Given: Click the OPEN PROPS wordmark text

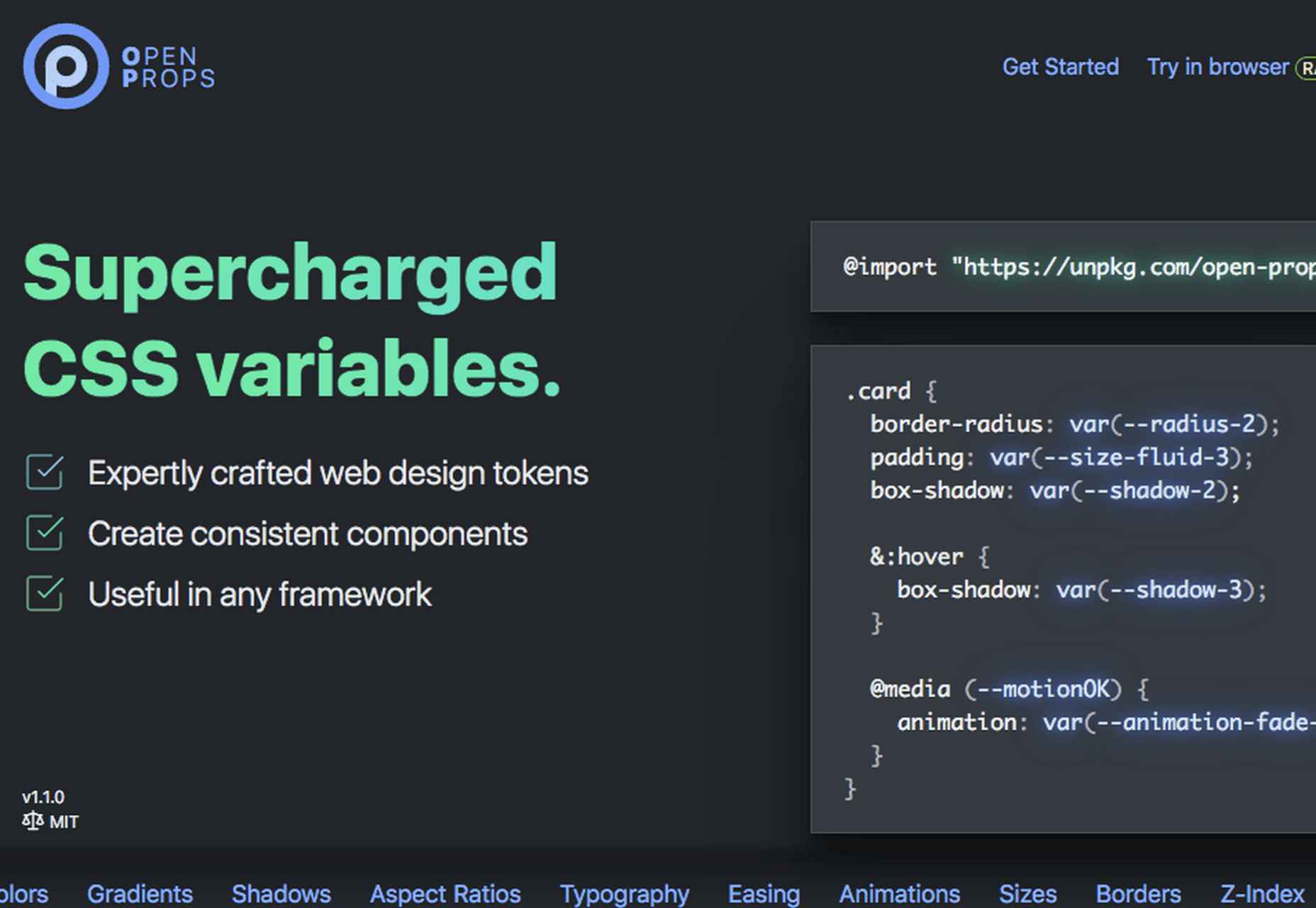Looking at the screenshot, I should pyautogui.click(x=168, y=67).
